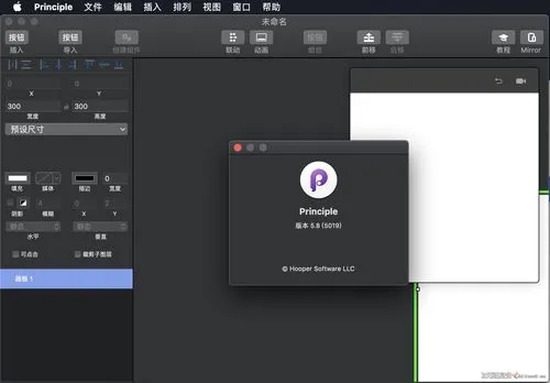
Task: Expand the 预设尺寸 preset size dropdown
Action: point(66,129)
